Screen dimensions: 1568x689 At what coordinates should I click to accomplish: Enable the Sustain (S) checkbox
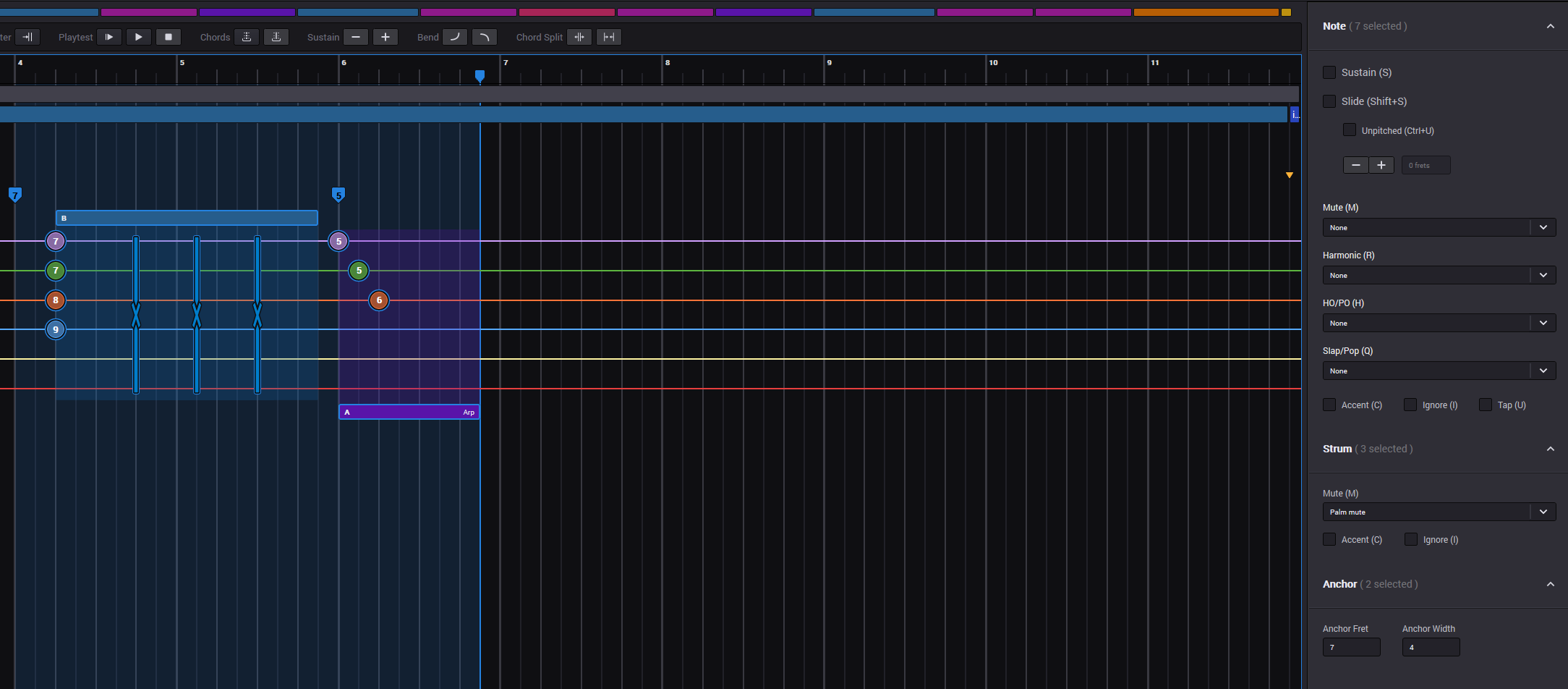click(1329, 72)
